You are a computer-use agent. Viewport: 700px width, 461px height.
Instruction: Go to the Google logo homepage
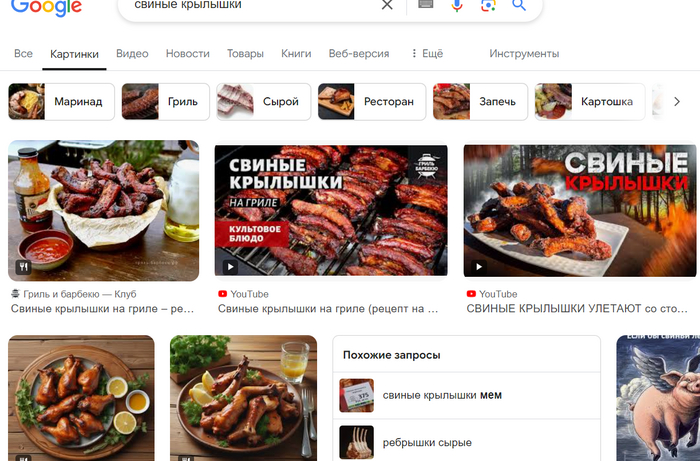click(46, 7)
